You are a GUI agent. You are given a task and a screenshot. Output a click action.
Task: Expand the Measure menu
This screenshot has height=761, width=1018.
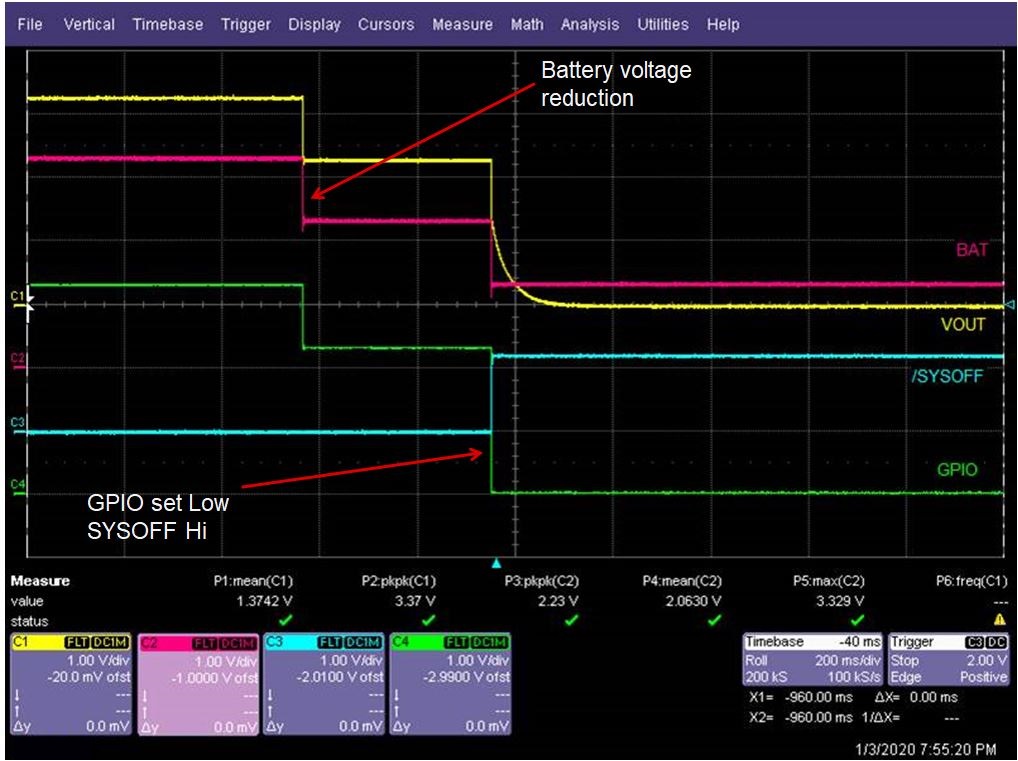pyautogui.click(x=462, y=24)
